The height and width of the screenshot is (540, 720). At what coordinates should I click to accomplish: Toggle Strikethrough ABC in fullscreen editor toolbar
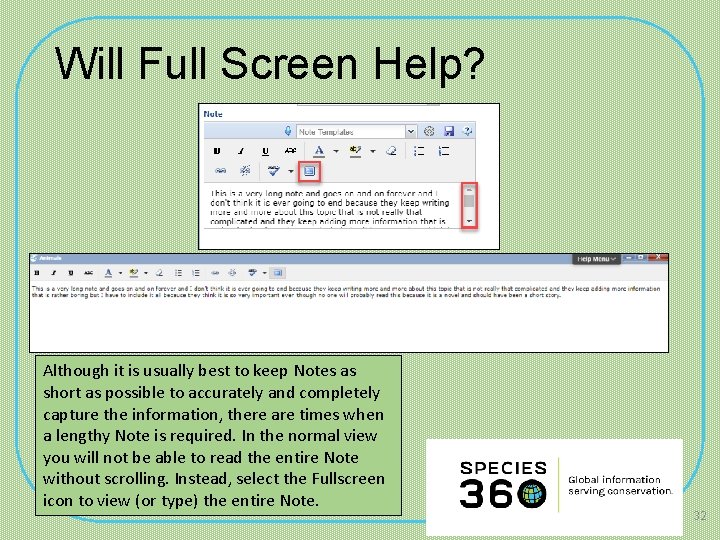point(88,273)
